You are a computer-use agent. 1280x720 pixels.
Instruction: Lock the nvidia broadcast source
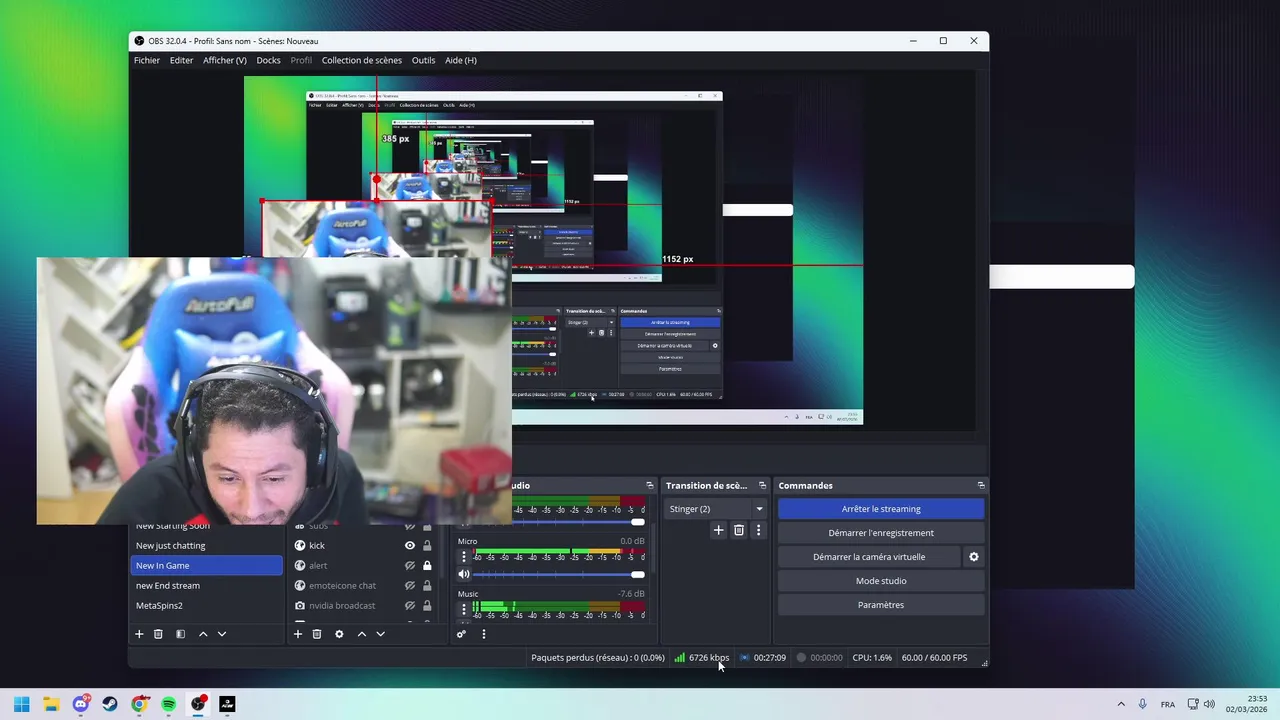(427, 605)
